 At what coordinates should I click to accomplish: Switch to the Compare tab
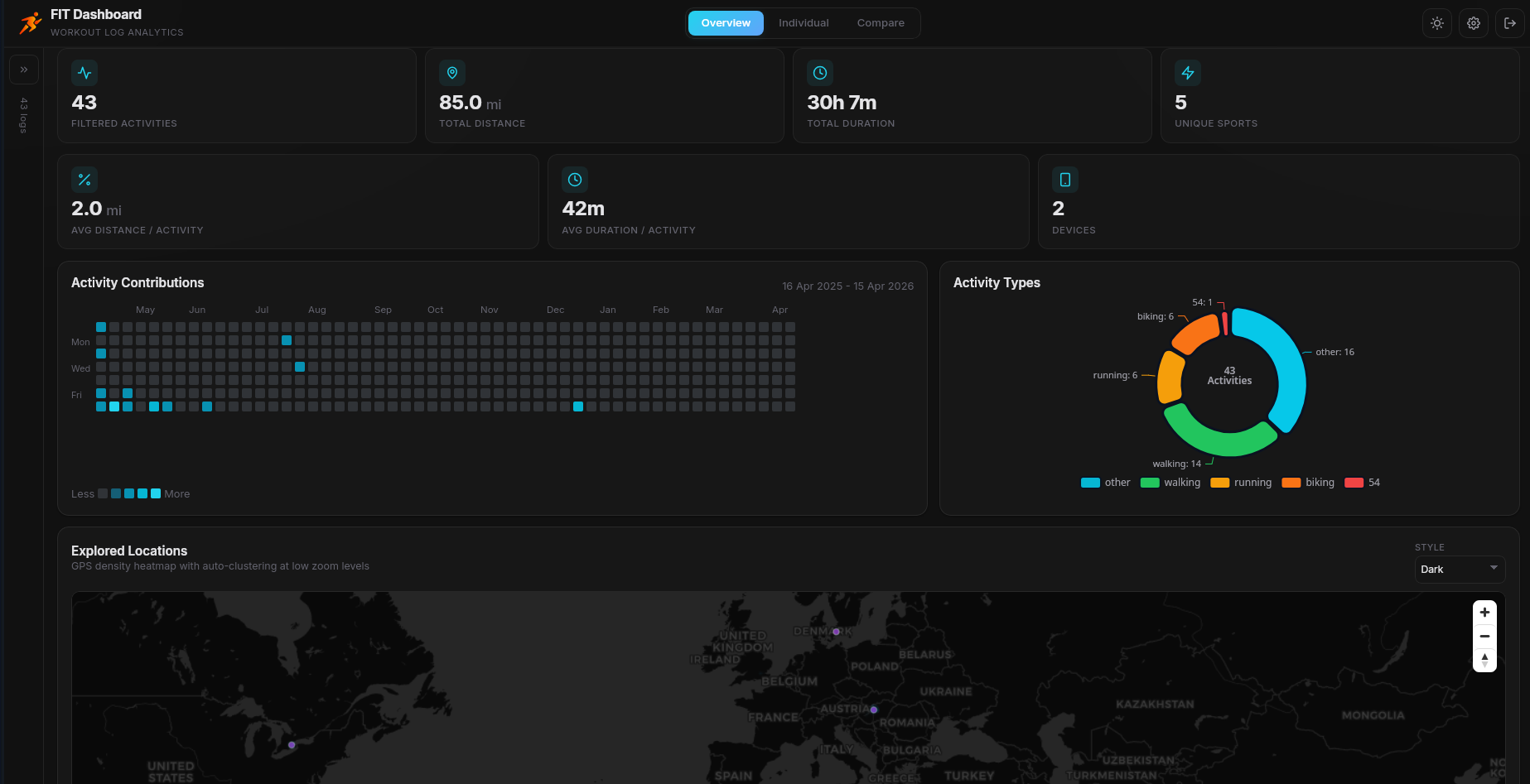pyautogui.click(x=881, y=22)
